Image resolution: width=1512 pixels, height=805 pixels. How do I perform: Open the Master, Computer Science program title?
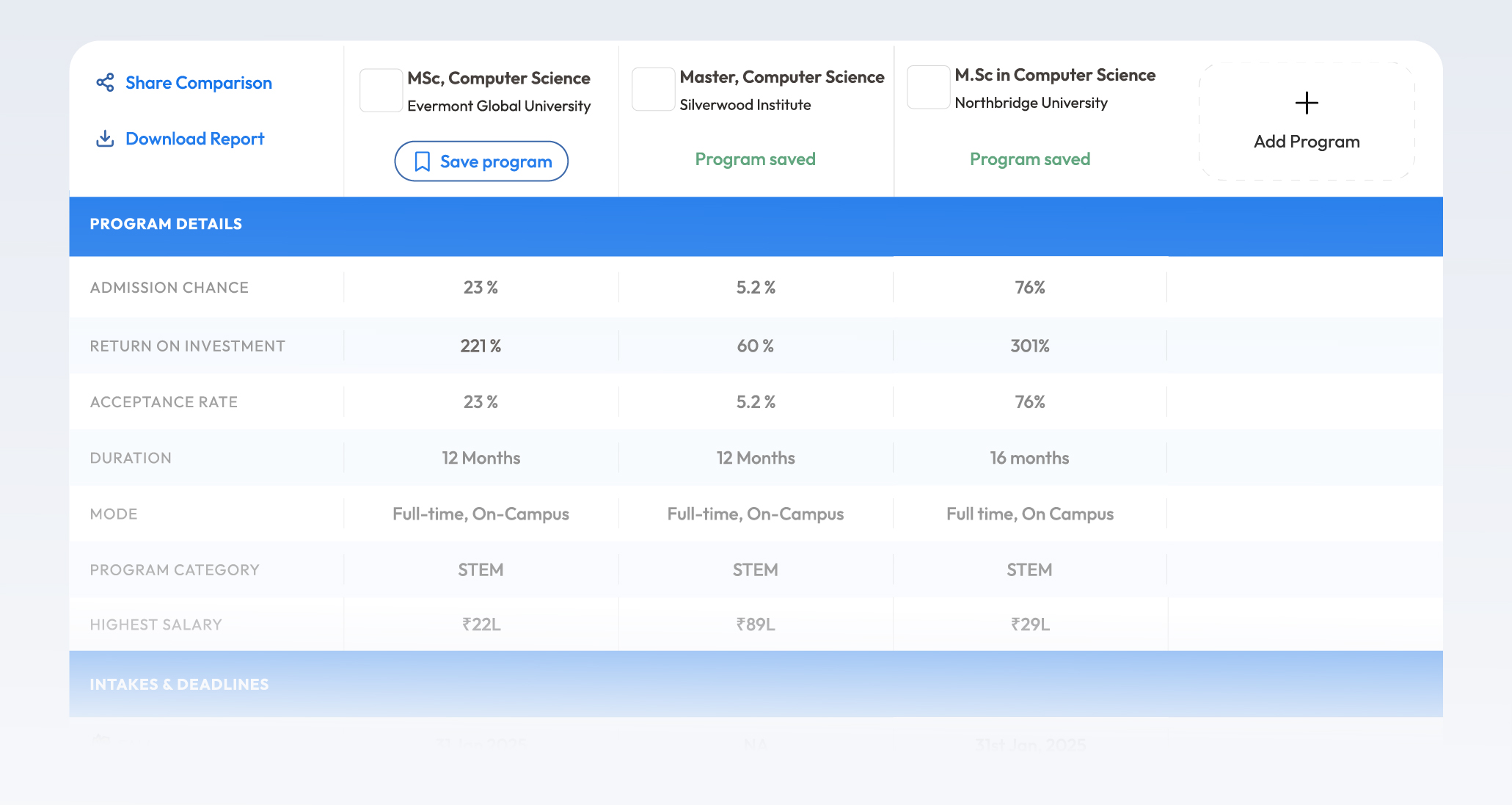click(782, 77)
